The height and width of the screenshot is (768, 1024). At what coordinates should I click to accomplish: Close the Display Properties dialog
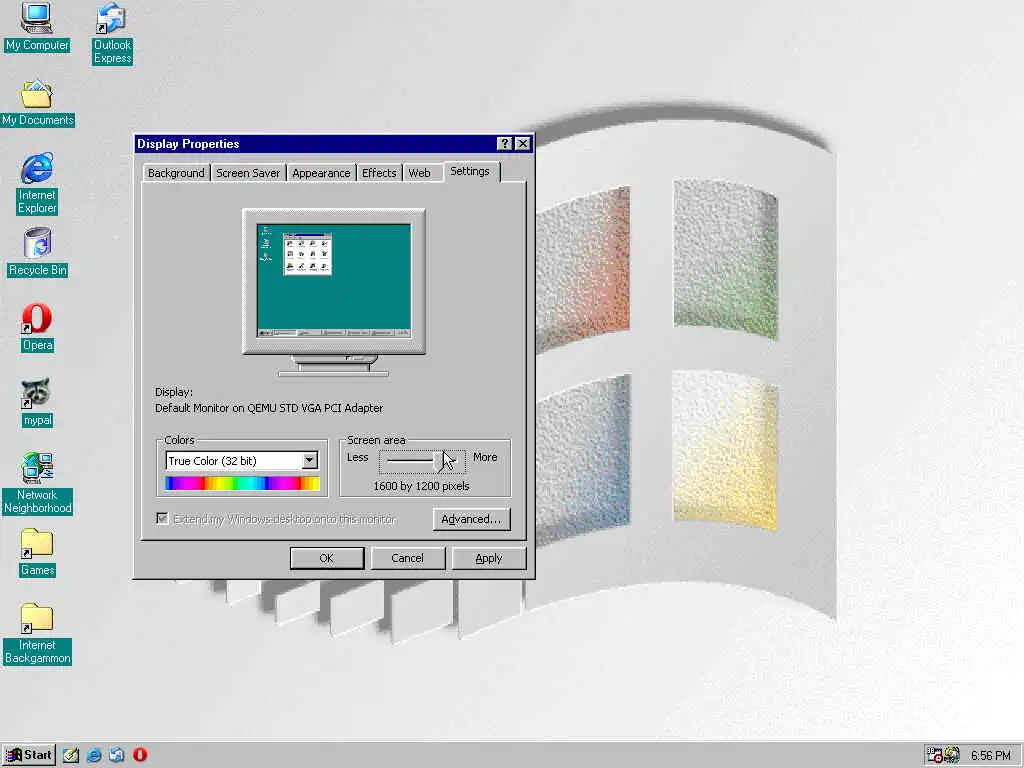tap(522, 144)
